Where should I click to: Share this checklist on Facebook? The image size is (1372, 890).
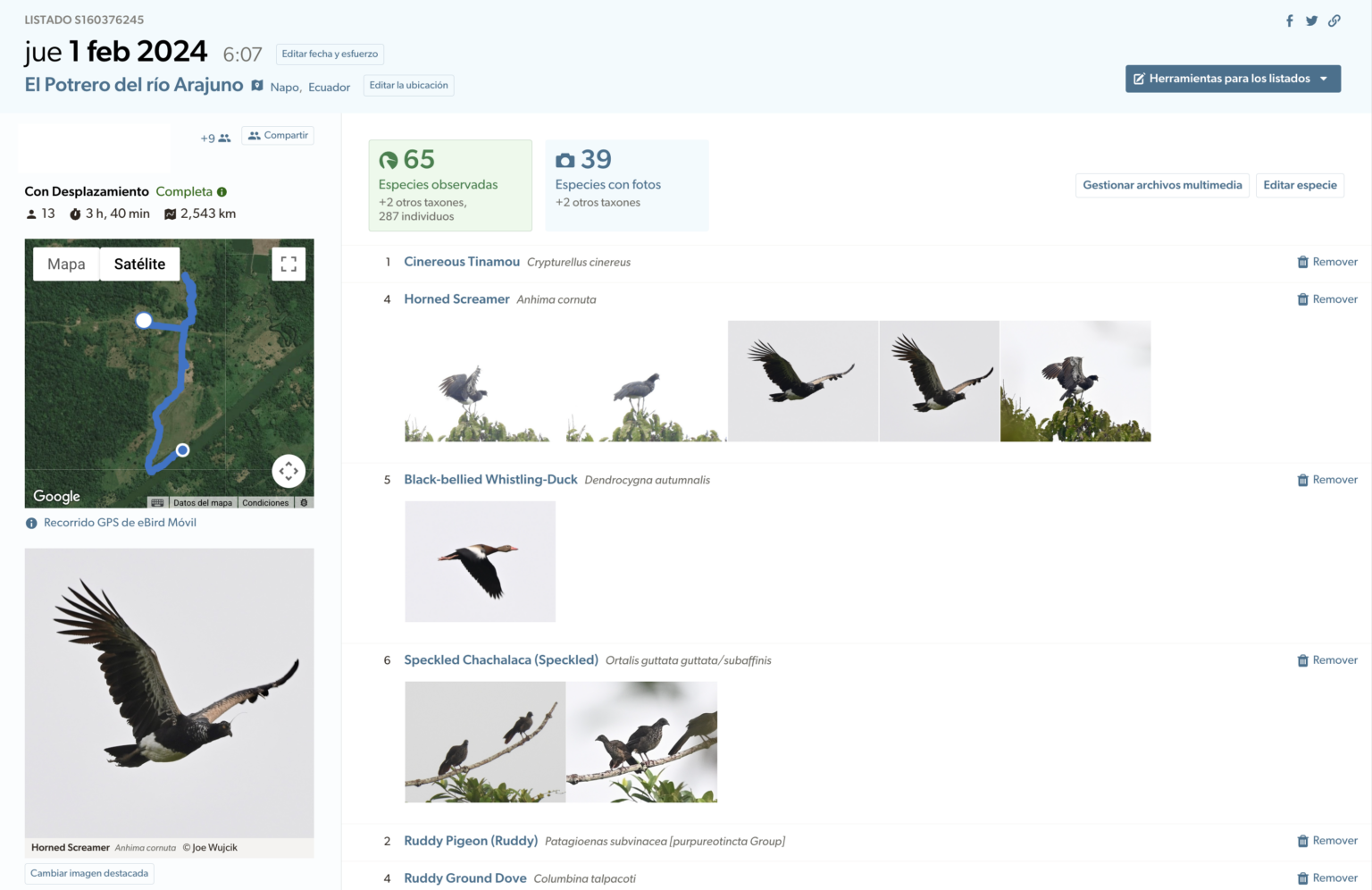click(1289, 20)
